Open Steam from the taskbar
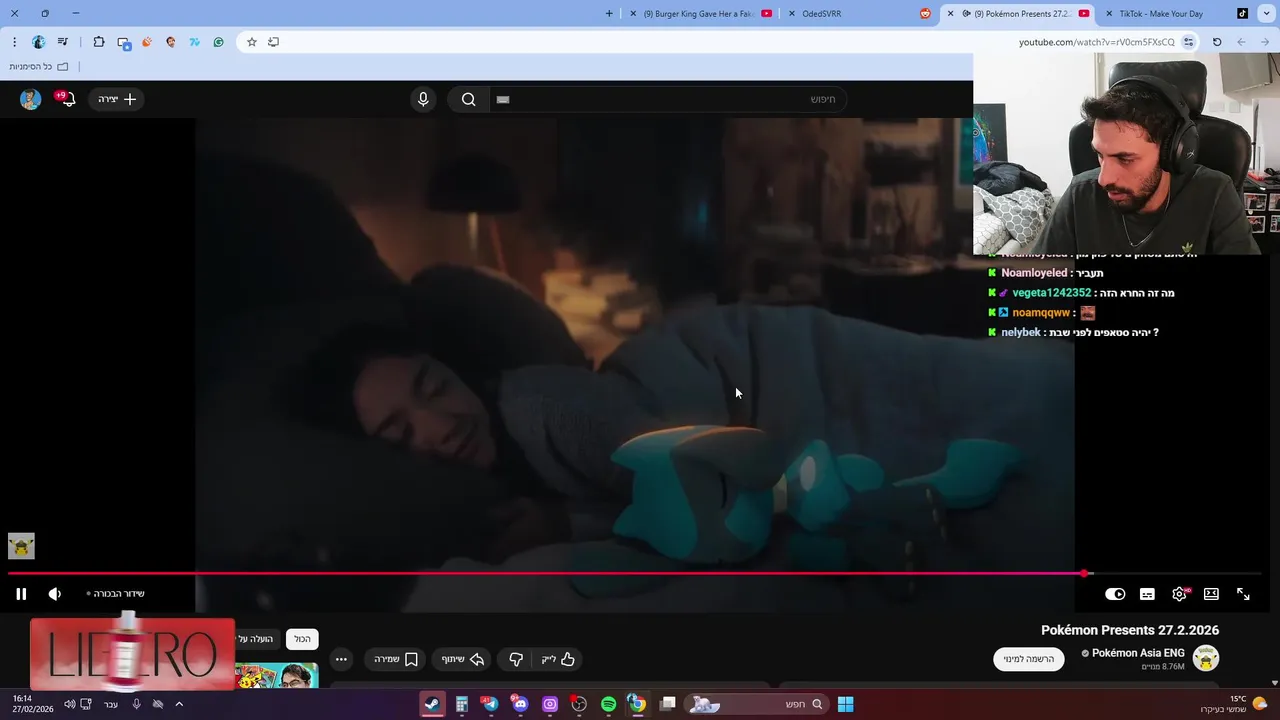Image resolution: width=1280 pixels, height=720 pixels. click(x=432, y=704)
